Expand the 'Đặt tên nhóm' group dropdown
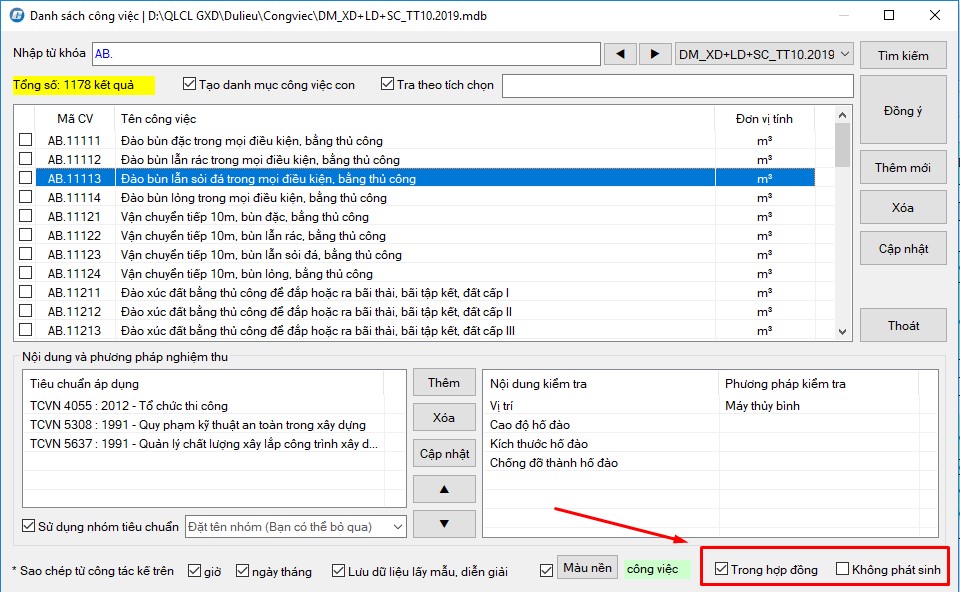The image size is (960, 592). point(398,526)
